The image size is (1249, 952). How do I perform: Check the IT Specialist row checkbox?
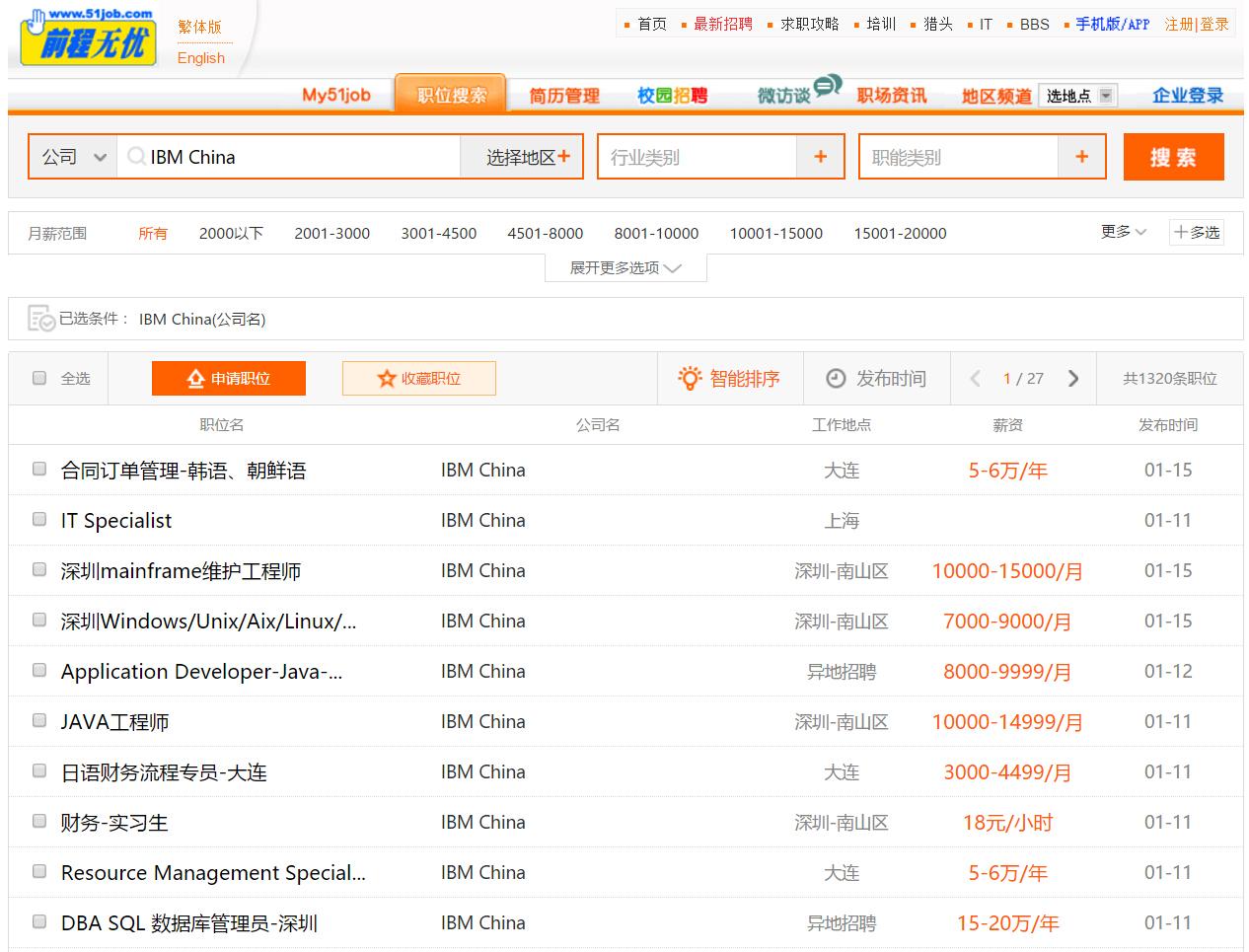[x=39, y=519]
